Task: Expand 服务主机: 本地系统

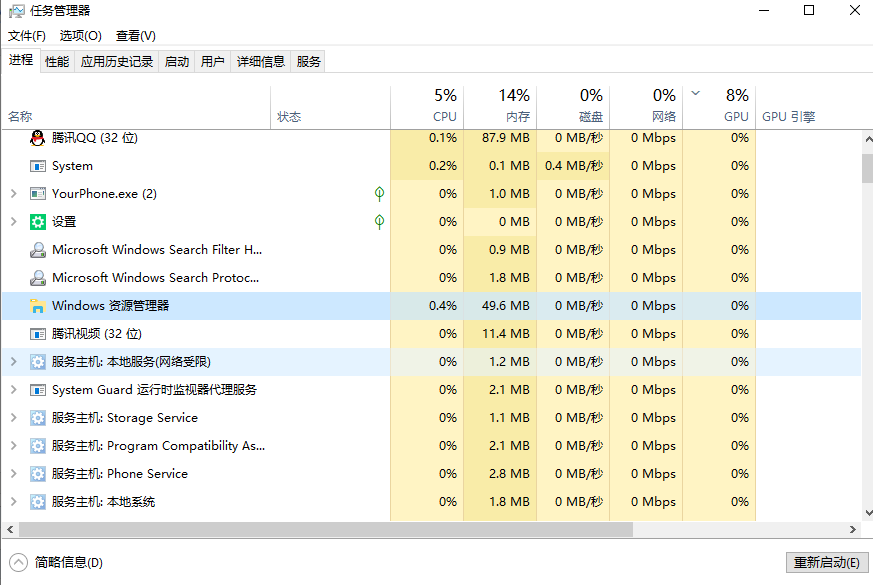Action: pyautogui.click(x=13, y=502)
